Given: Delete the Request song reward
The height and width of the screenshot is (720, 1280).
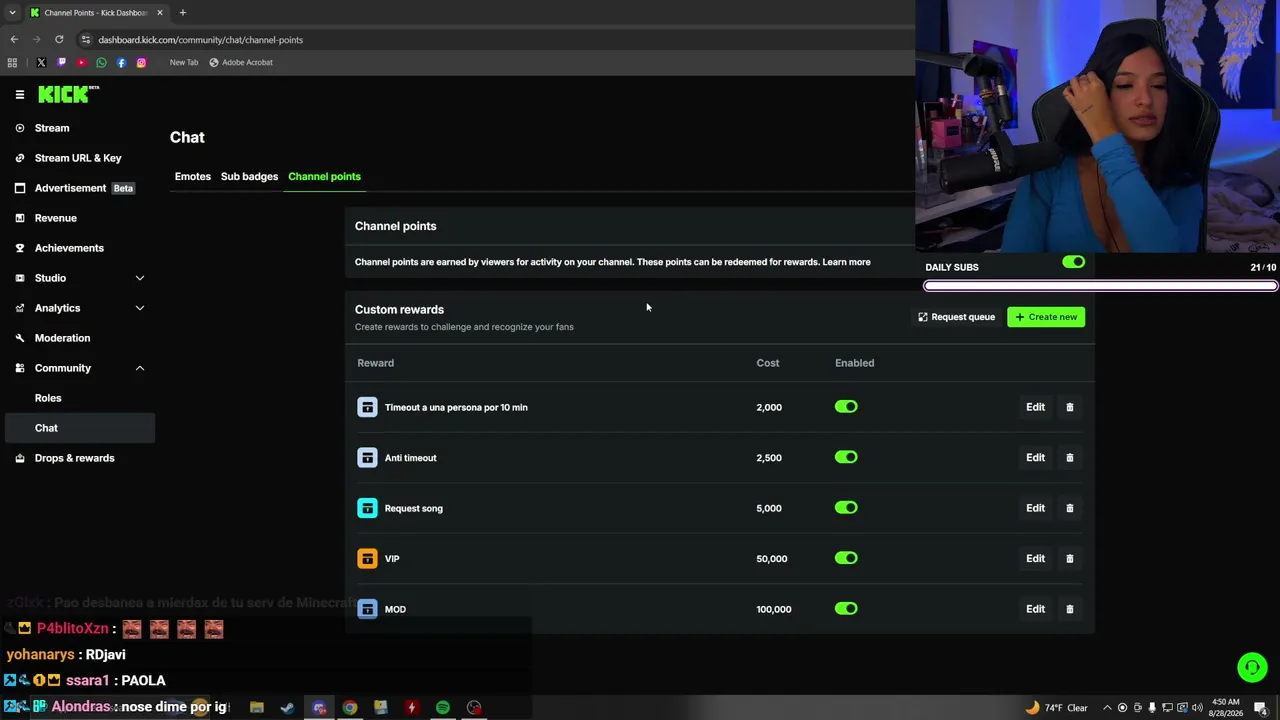Looking at the screenshot, I should tap(1069, 508).
